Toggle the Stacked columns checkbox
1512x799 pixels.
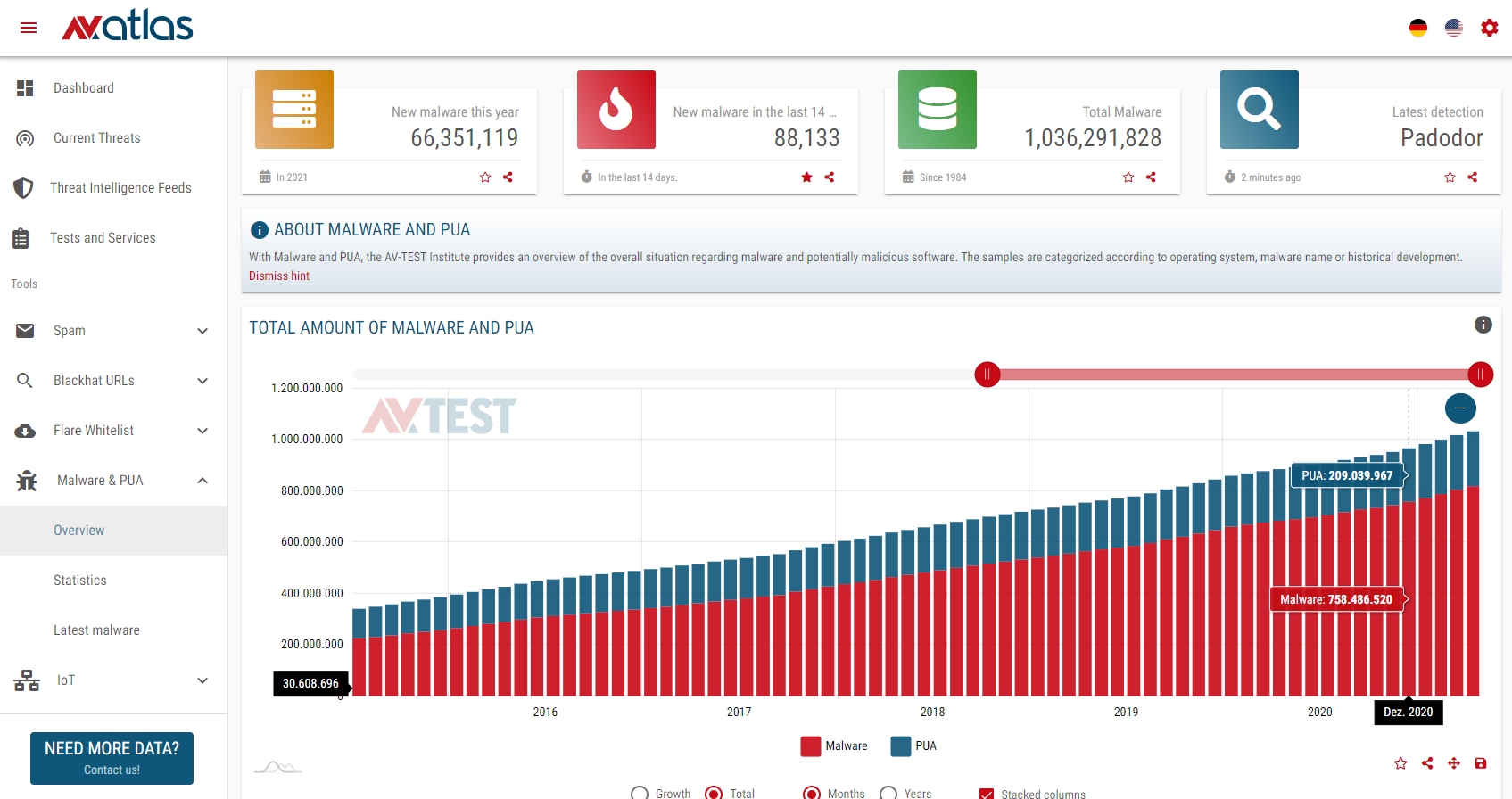(x=987, y=793)
